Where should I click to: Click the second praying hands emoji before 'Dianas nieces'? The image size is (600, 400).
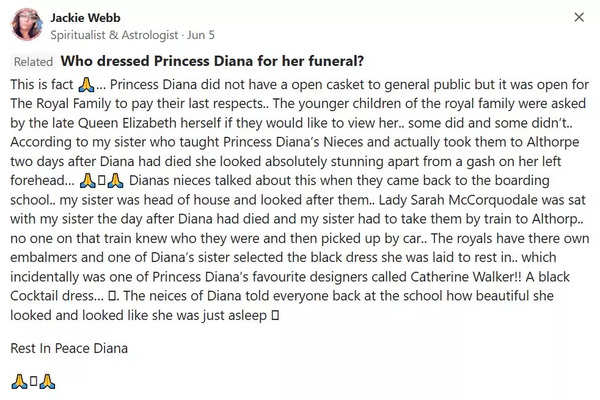pyautogui.click(x=115, y=181)
